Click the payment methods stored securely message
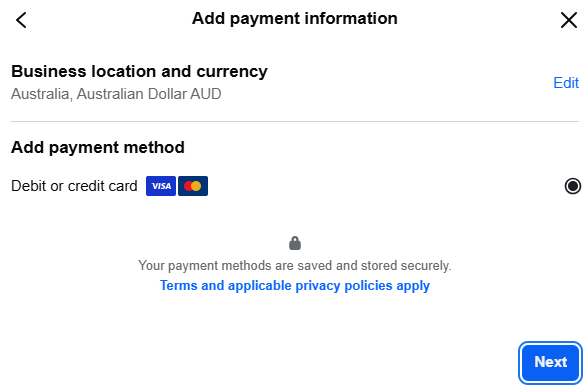 click(295, 266)
